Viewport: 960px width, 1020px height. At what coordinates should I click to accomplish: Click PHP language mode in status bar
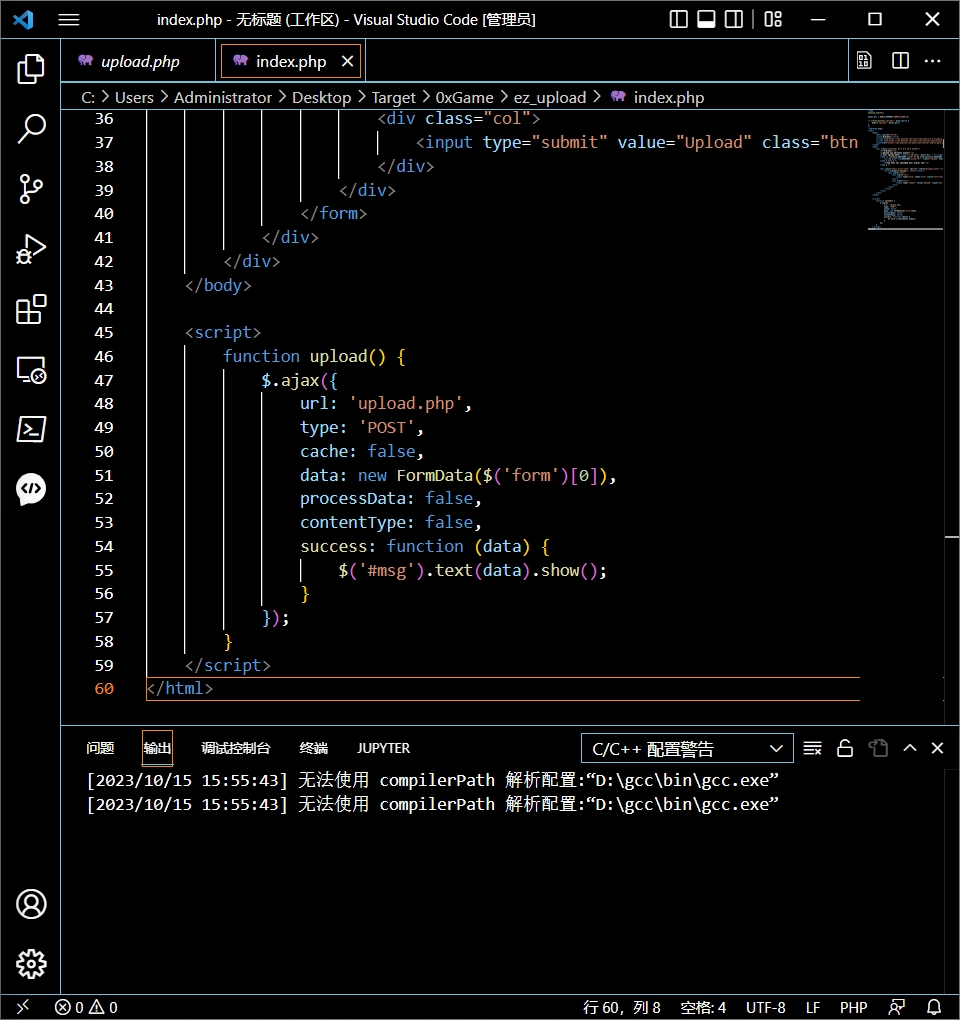coord(853,1007)
